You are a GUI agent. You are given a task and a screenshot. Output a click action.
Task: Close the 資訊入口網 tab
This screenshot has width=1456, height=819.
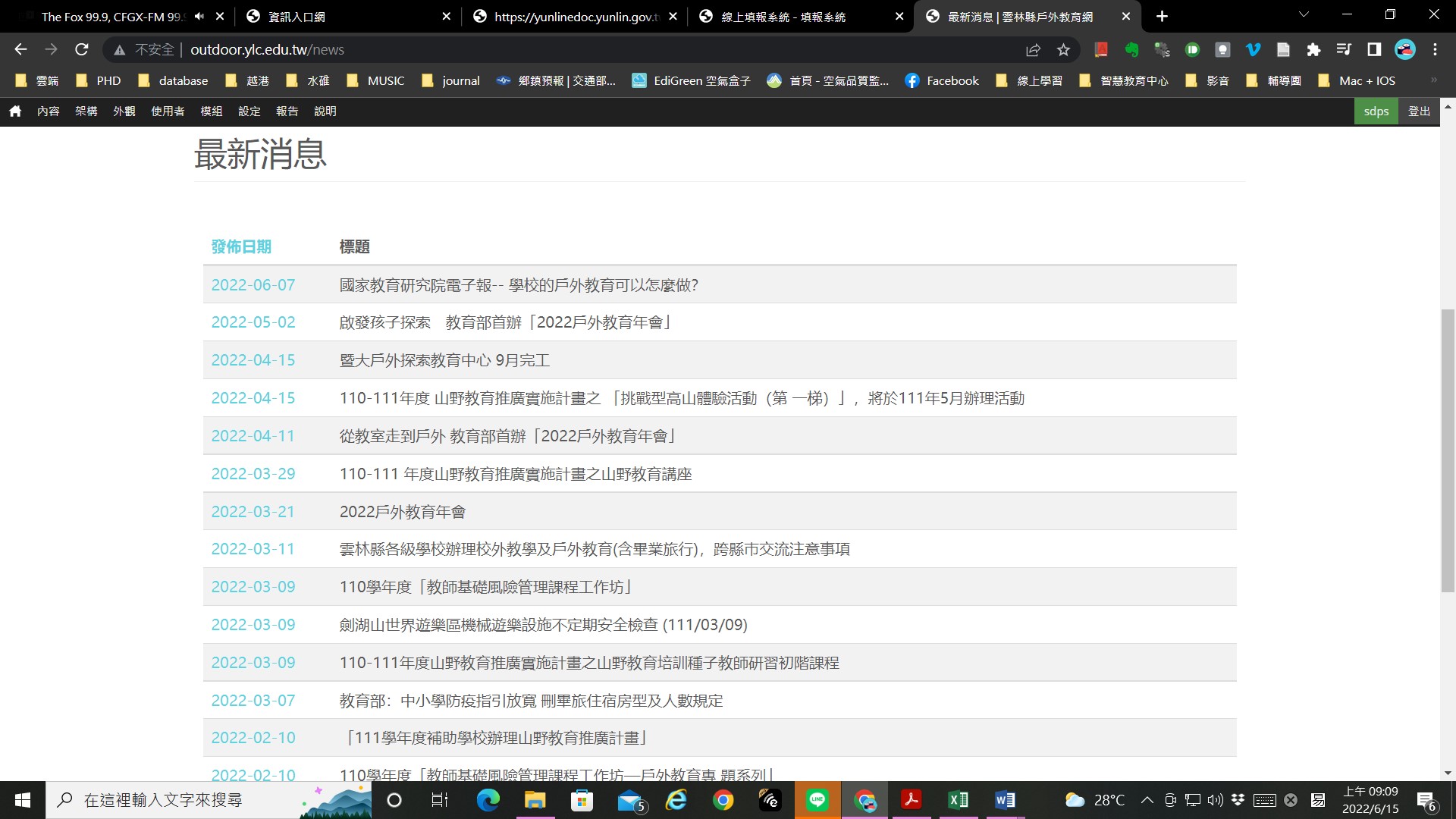coord(447,16)
